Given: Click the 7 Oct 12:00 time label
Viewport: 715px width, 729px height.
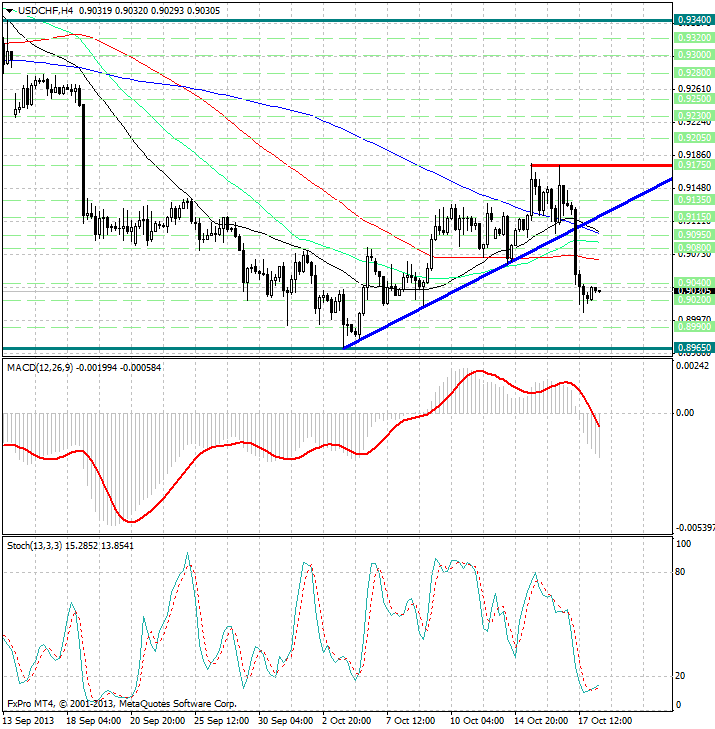Looking at the screenshot, I should (x=410, y=721).
